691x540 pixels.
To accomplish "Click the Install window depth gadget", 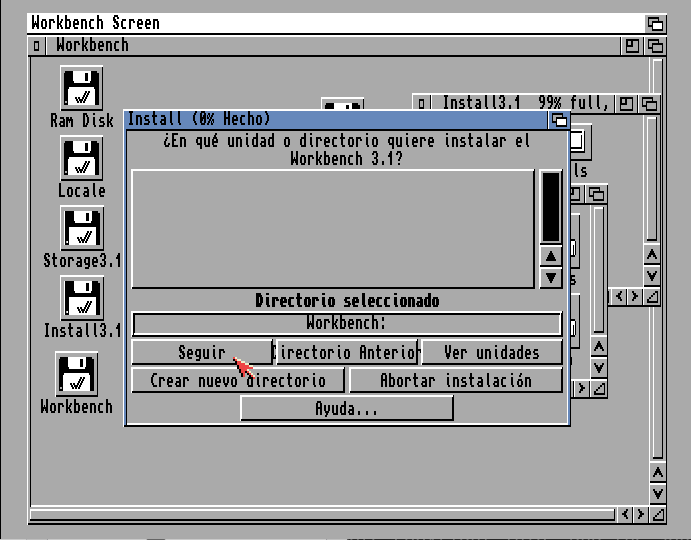I will (x=559, y=120).
